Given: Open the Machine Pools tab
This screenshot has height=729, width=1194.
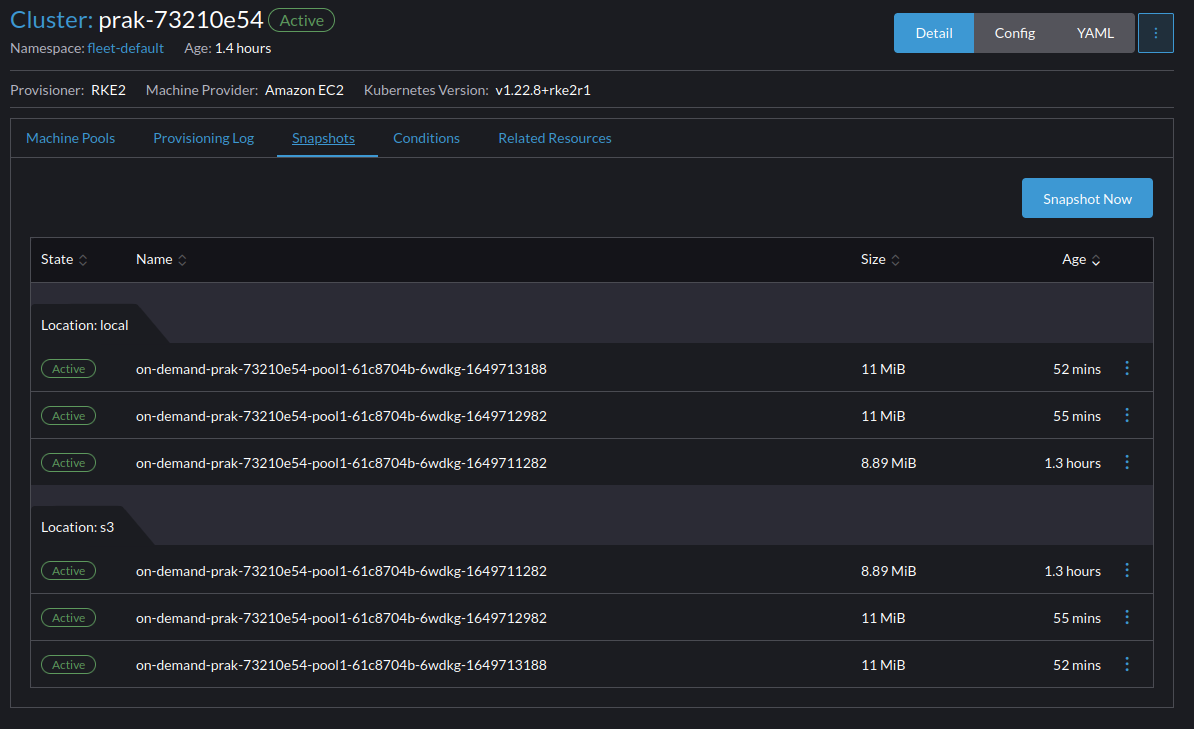Looking at the screenshot, I should coord(70,138).
